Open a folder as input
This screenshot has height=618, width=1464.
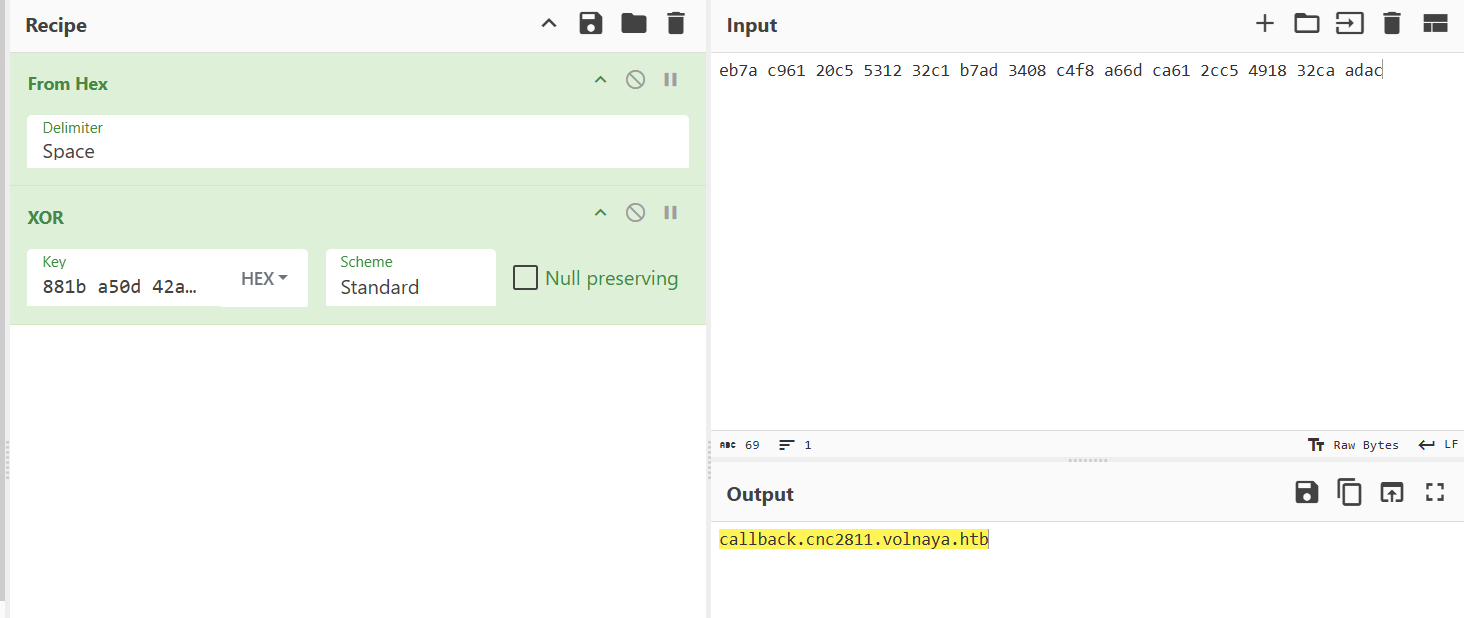coord(1307,23)
